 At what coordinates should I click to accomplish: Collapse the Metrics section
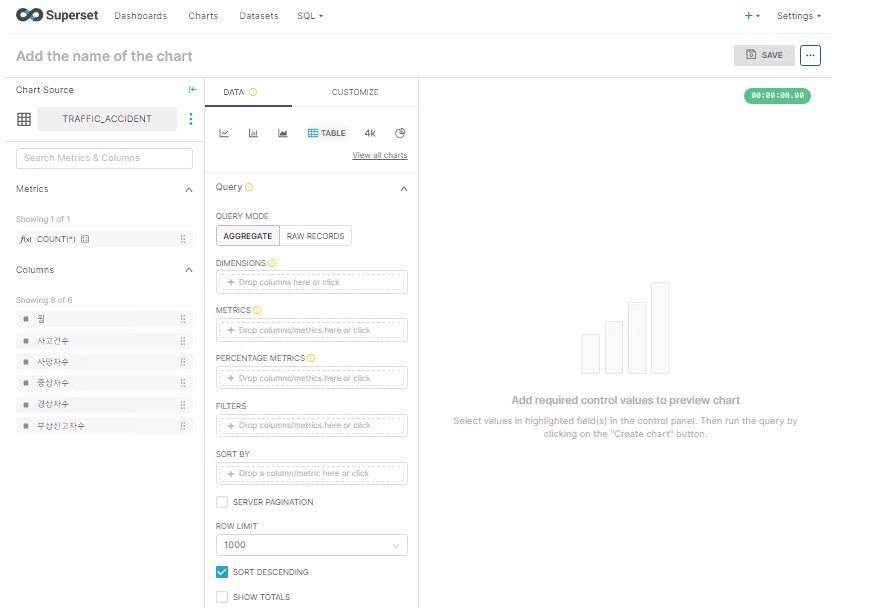[189, 189]
